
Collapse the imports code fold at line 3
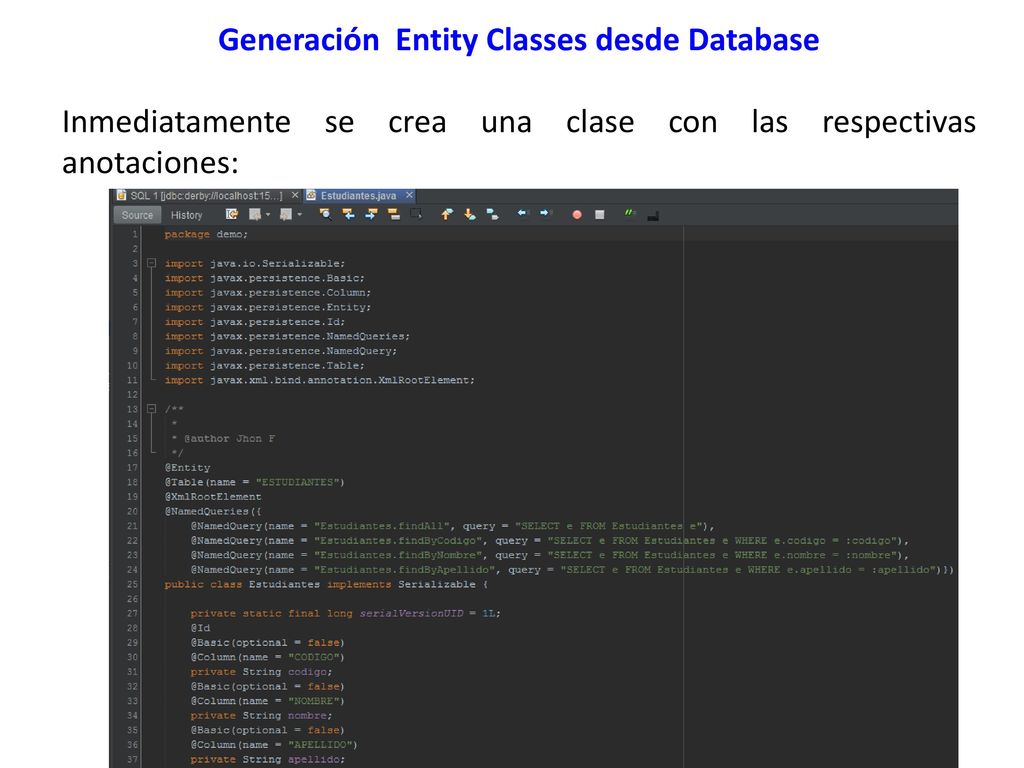coord(152,263)
